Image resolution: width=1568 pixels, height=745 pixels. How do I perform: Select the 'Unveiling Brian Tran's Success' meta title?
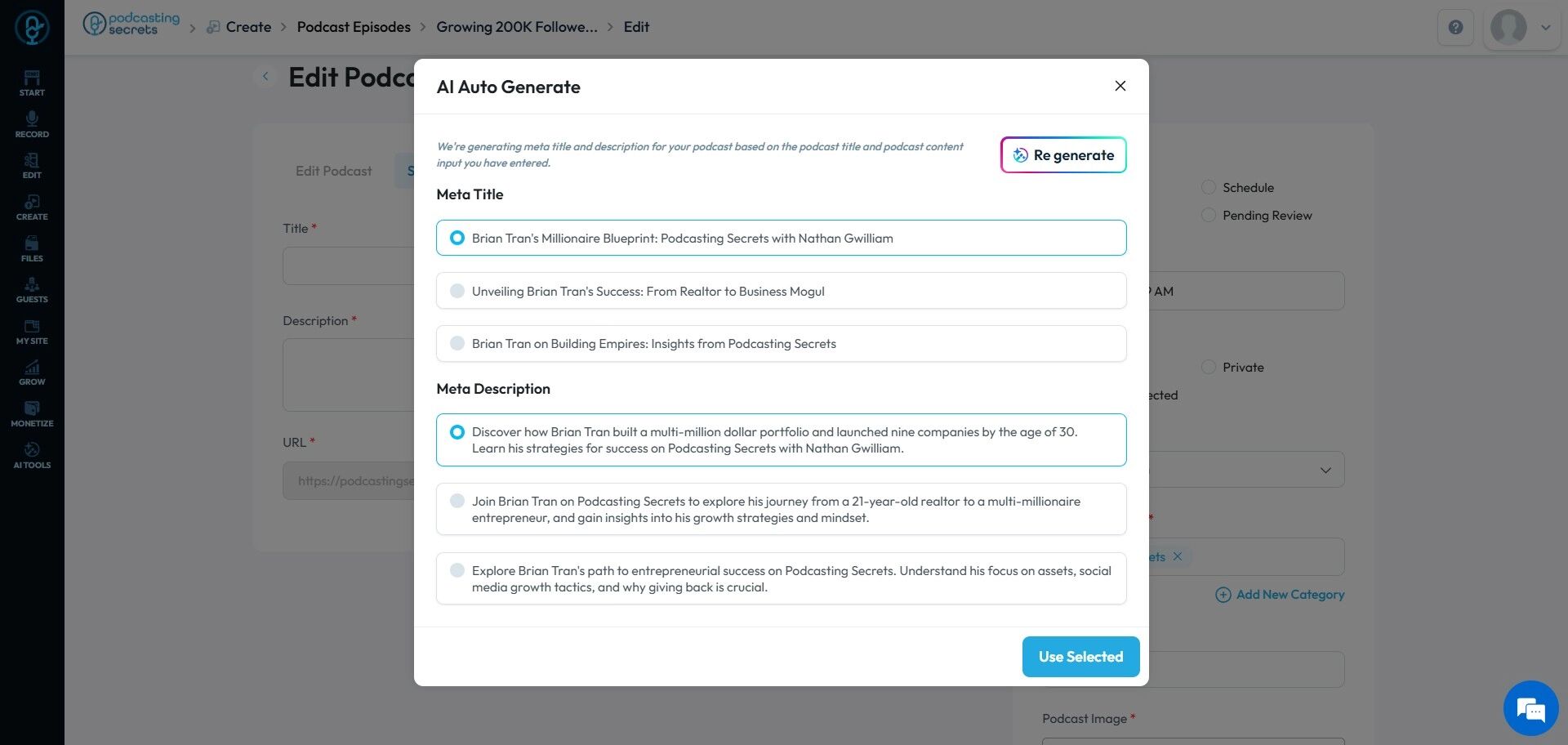pyautogui.click(x=457, y=291)
